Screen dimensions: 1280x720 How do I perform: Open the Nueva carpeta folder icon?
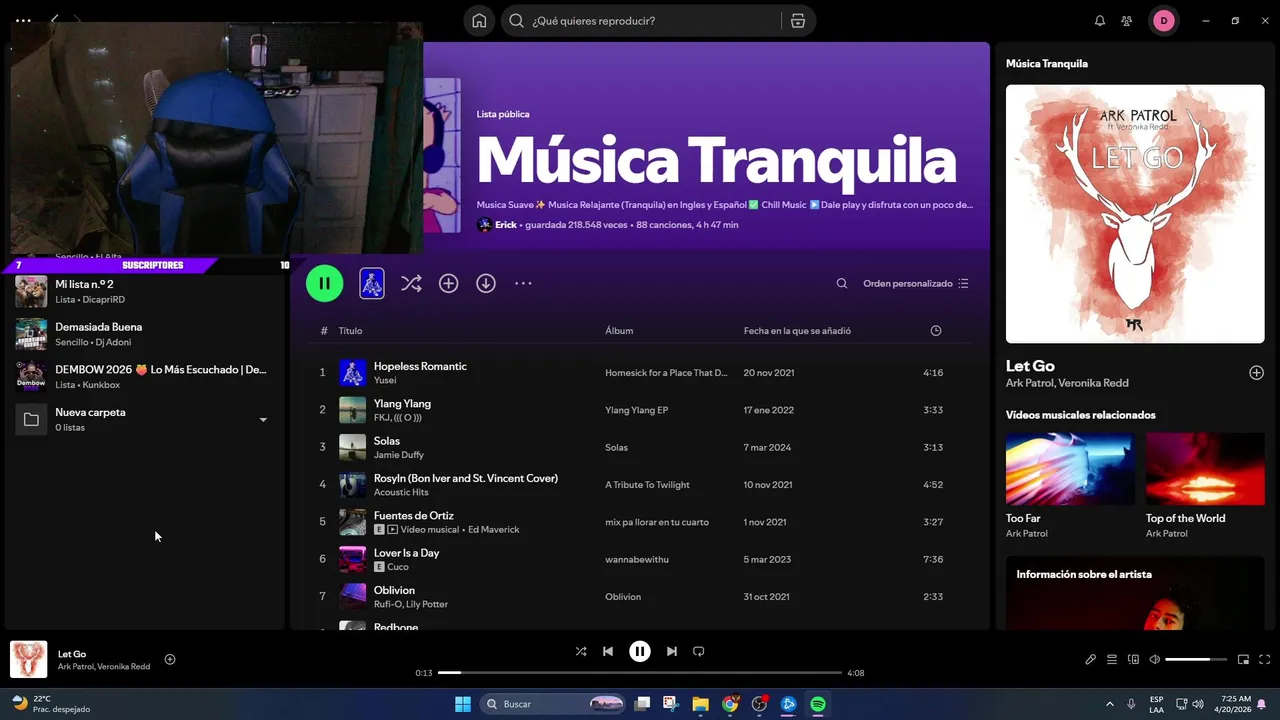tap(31, 419)
